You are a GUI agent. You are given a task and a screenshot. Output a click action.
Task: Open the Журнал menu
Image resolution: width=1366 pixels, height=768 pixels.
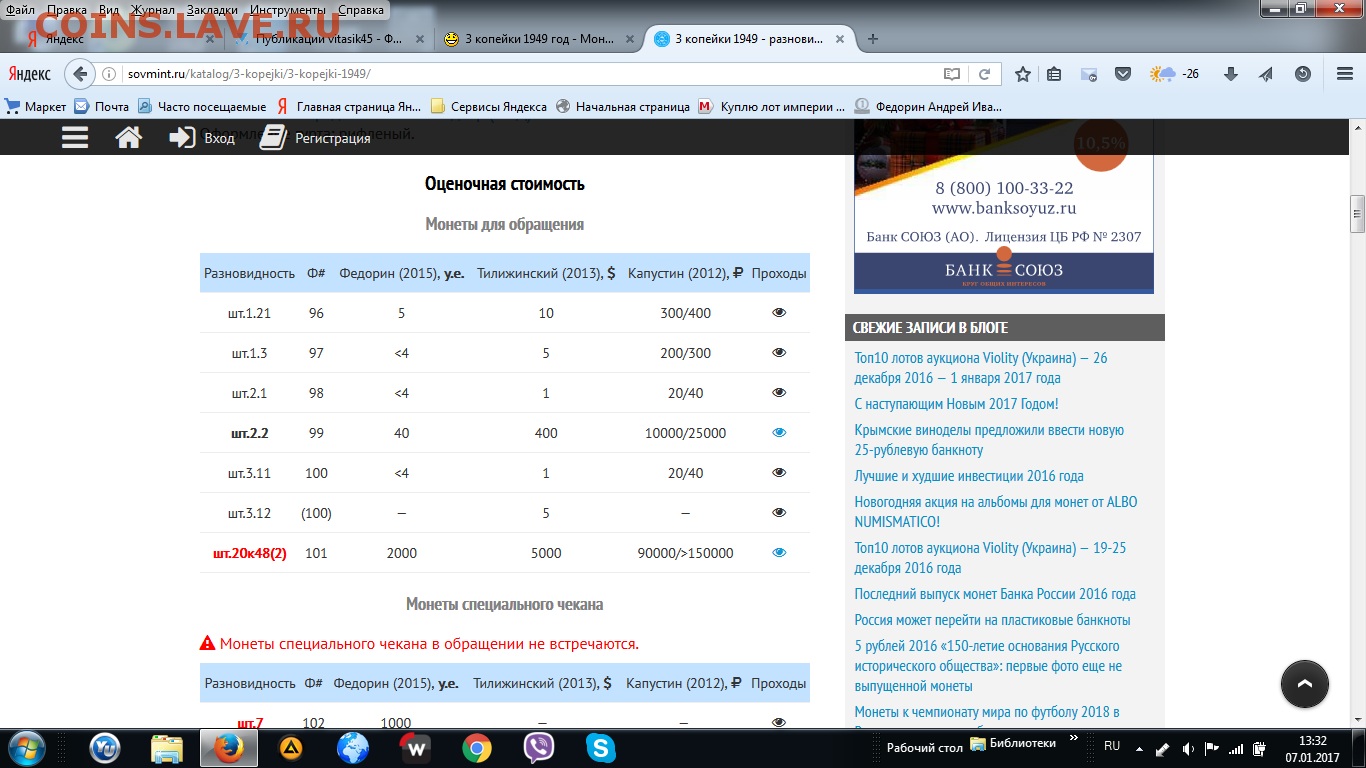[x=152, y=10]
